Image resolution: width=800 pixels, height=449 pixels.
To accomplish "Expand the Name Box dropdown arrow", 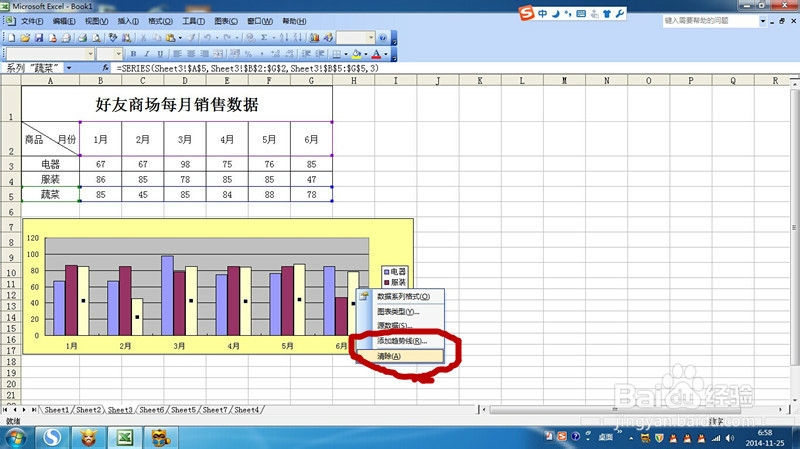I will point(69,68).
